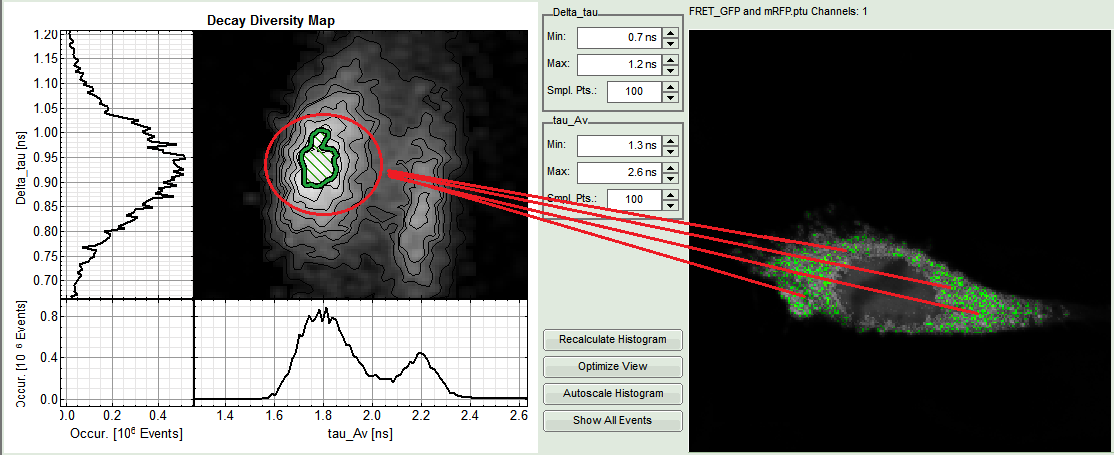Increase tau_Av Min with the up arrow
1114x455 pixels.
pyautogui.click(x=670, y=141)
